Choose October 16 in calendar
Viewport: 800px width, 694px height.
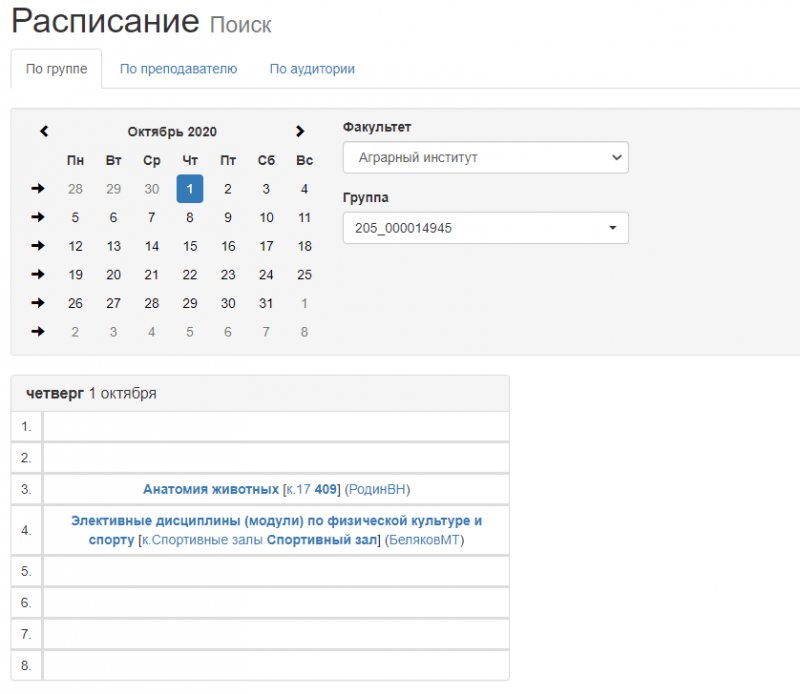[228, 246]
